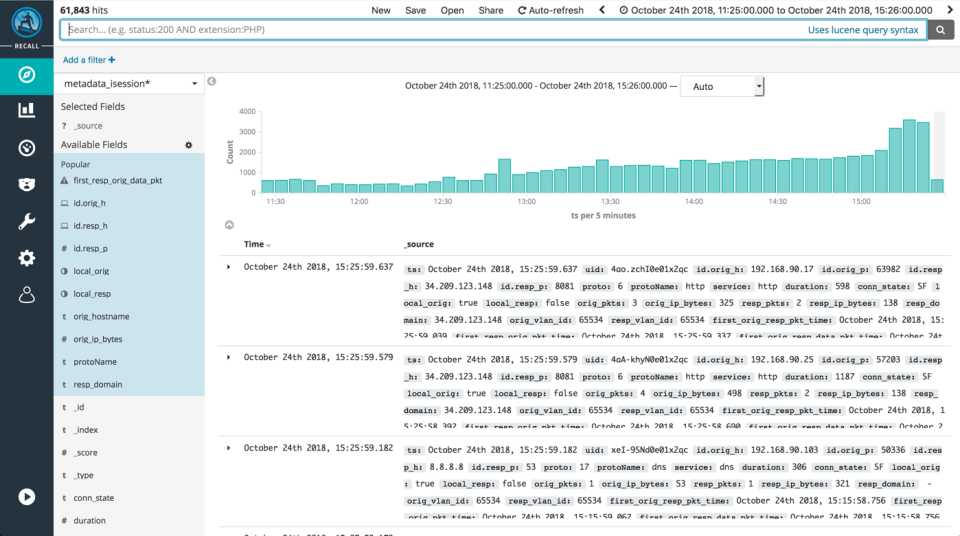960x536 pixels.
Task: Open Visualize bar chart icon
Action: pos(26,110)
